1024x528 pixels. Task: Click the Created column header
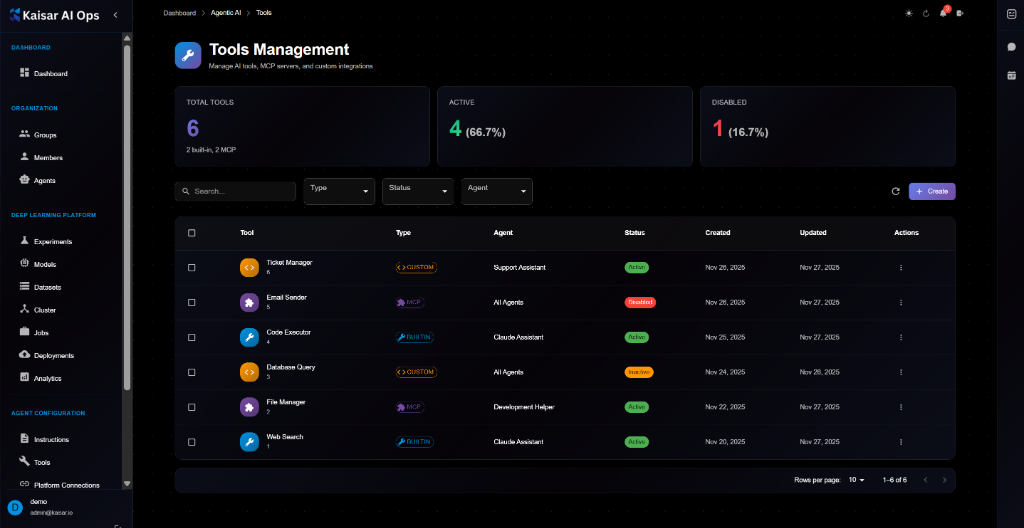[718, 233]
